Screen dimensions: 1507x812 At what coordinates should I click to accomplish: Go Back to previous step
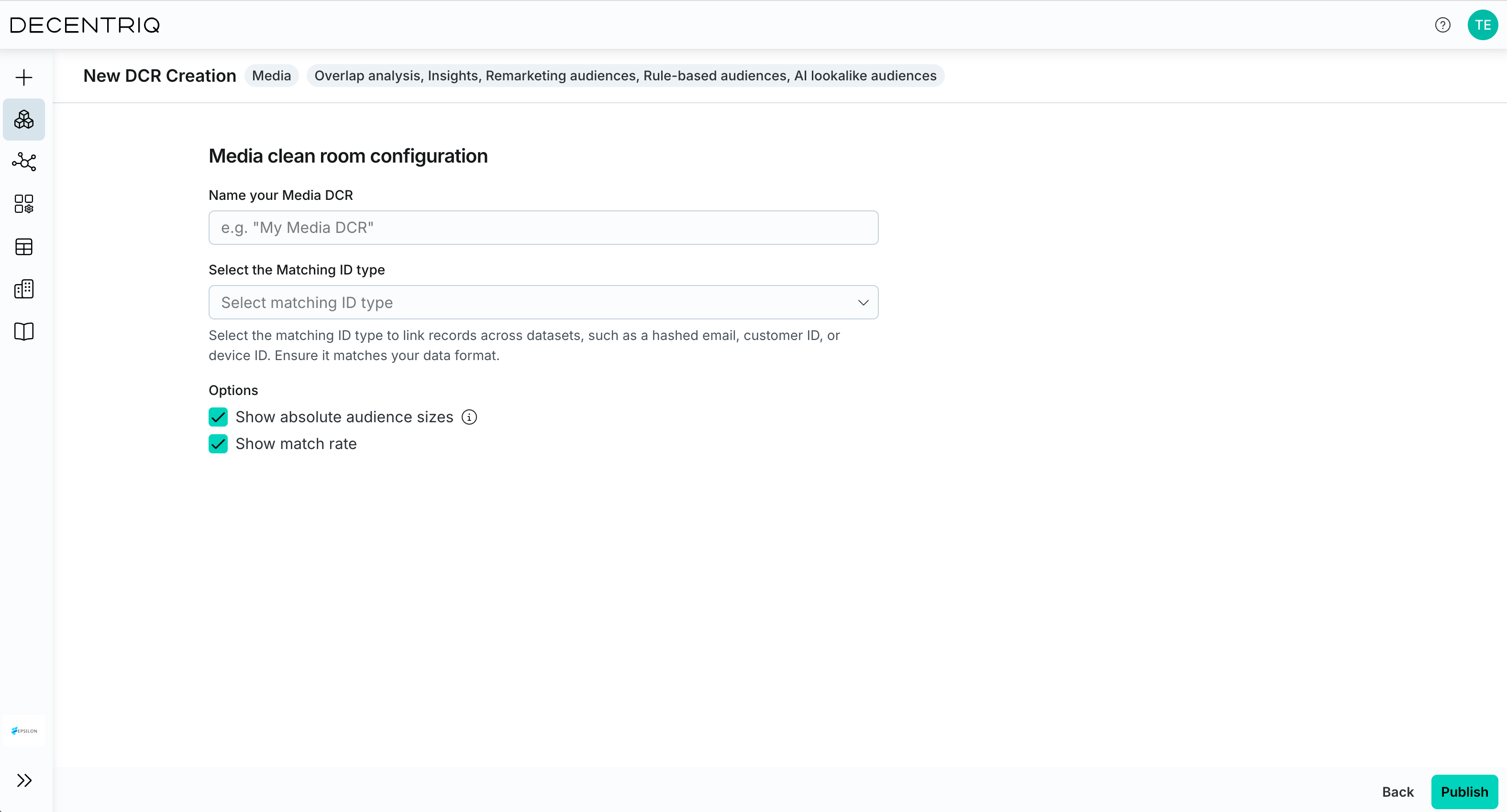click(x=1397, y=791)
